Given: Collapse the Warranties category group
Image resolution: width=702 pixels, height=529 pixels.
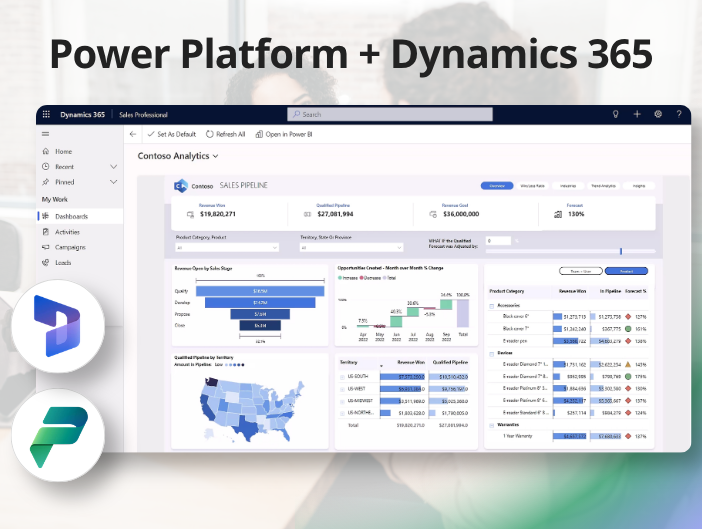Looking at the screenshot, I should click(492, 425).
